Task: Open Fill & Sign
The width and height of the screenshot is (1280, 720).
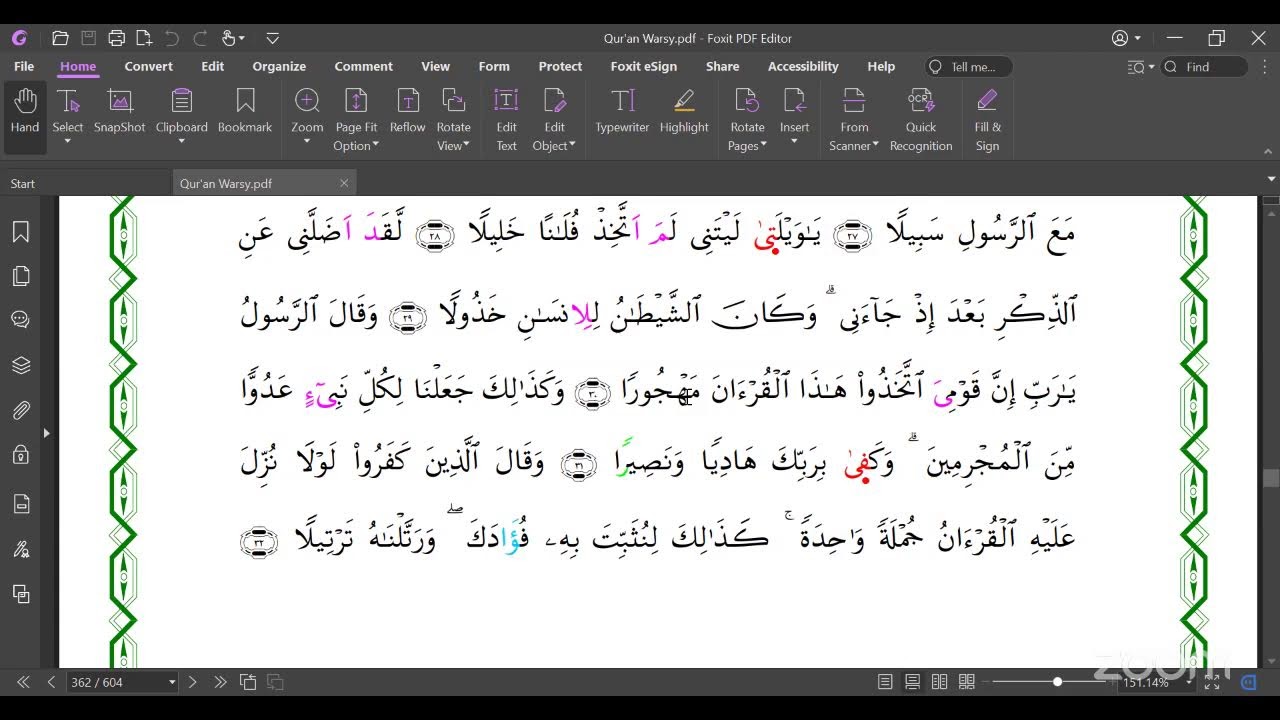Action: tap(987, 120)
